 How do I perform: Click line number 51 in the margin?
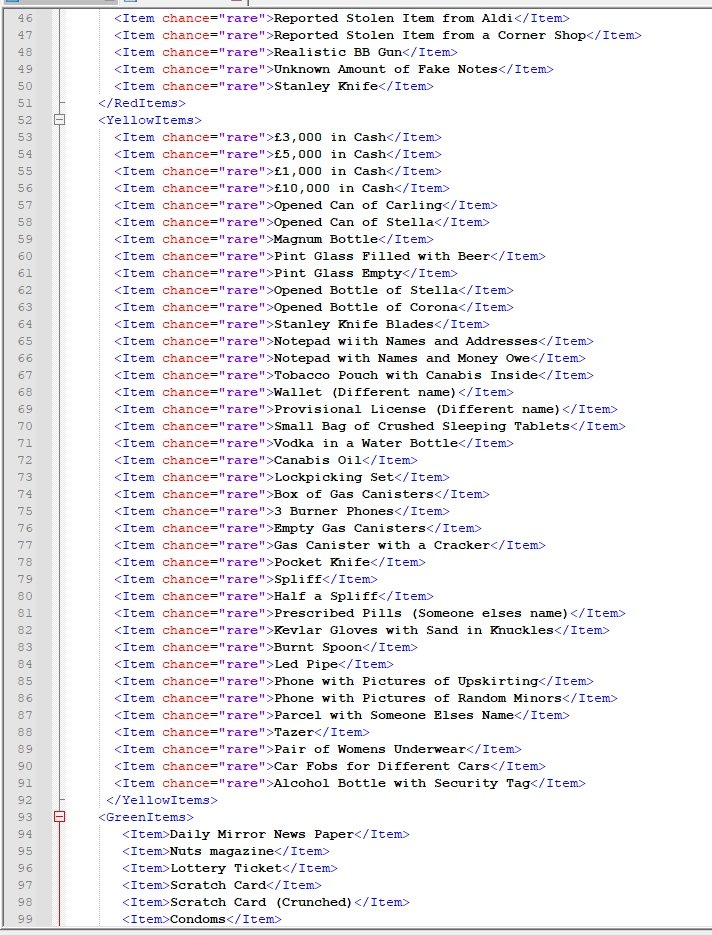24,103
